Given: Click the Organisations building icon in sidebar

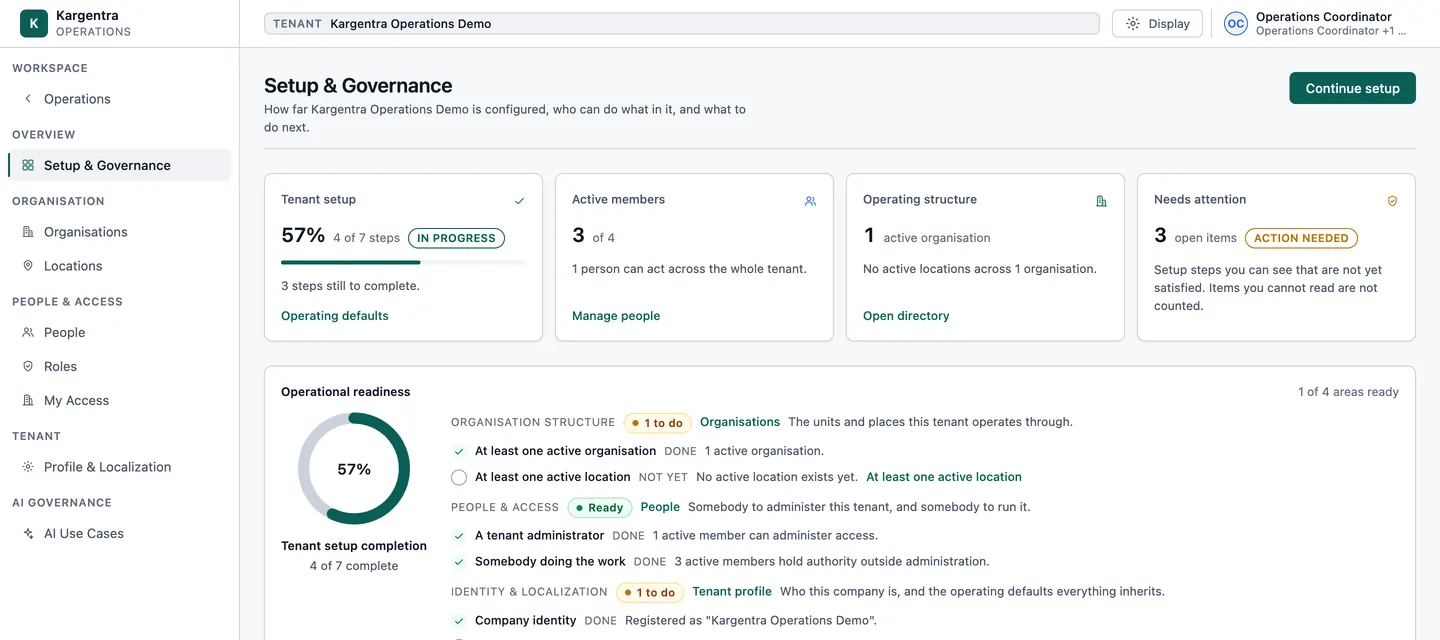Looking at the screenshot, I should point(28,232).
